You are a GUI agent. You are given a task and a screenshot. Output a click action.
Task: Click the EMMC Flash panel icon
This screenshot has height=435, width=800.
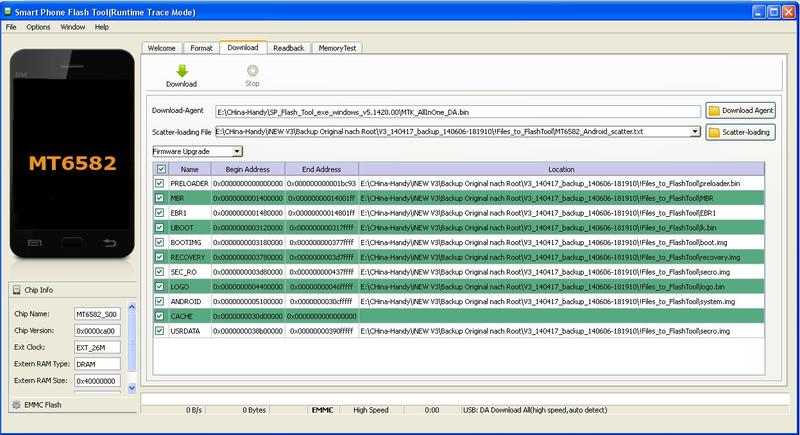click(16, 404)
